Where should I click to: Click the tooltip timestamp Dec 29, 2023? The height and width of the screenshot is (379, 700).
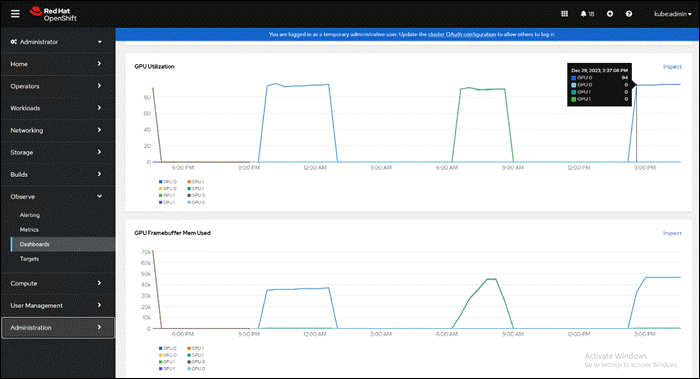600,71
